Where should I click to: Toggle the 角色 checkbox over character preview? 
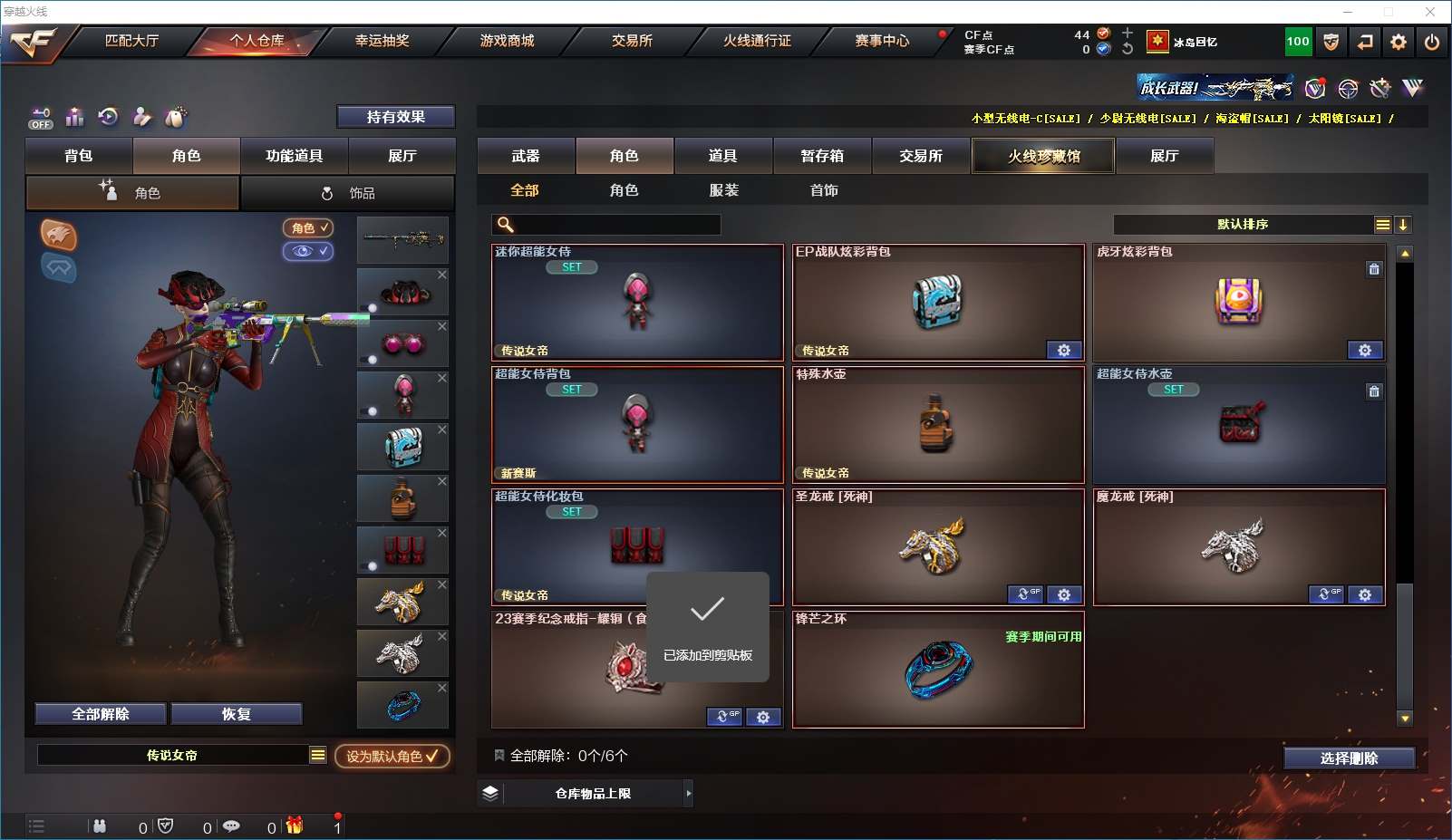click(308, 228)
